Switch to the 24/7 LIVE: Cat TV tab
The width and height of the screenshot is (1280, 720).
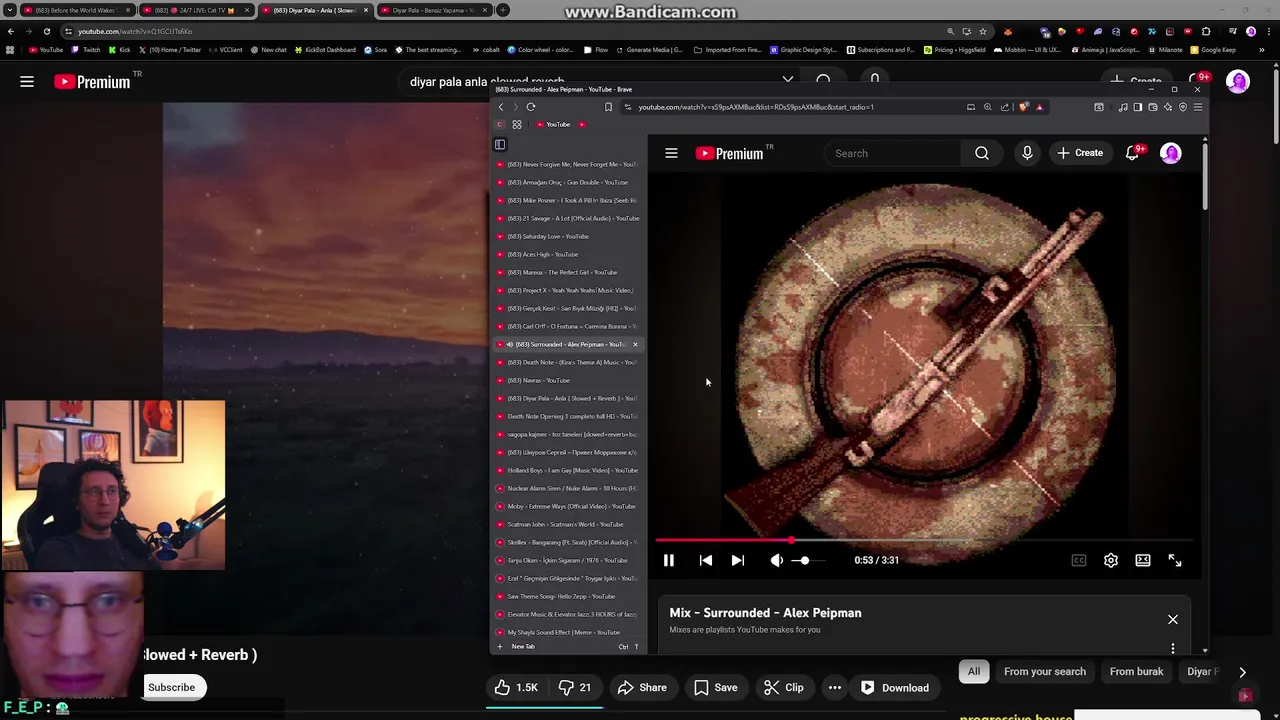click(195, 11)
